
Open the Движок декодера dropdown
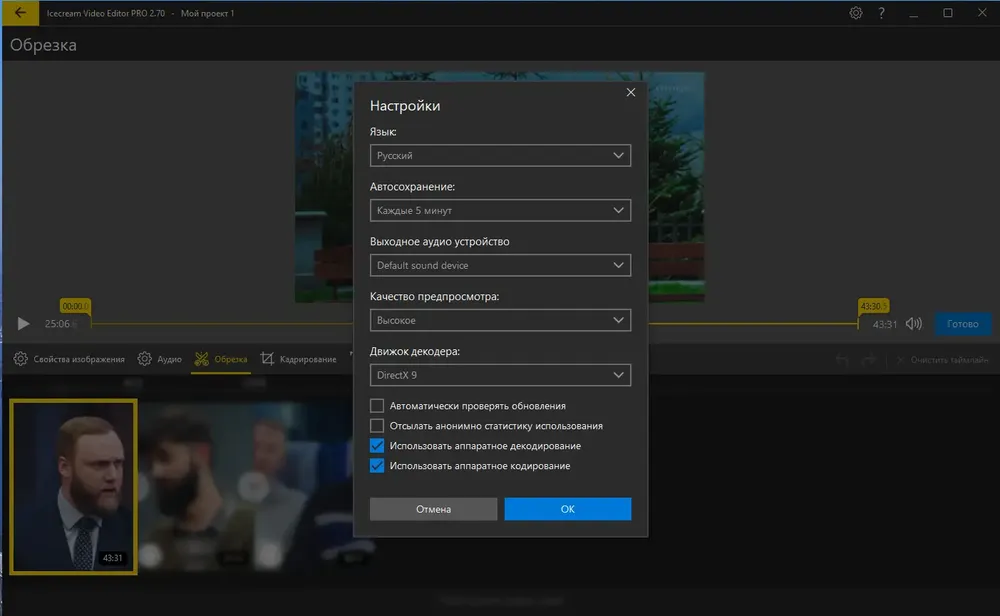500,375
